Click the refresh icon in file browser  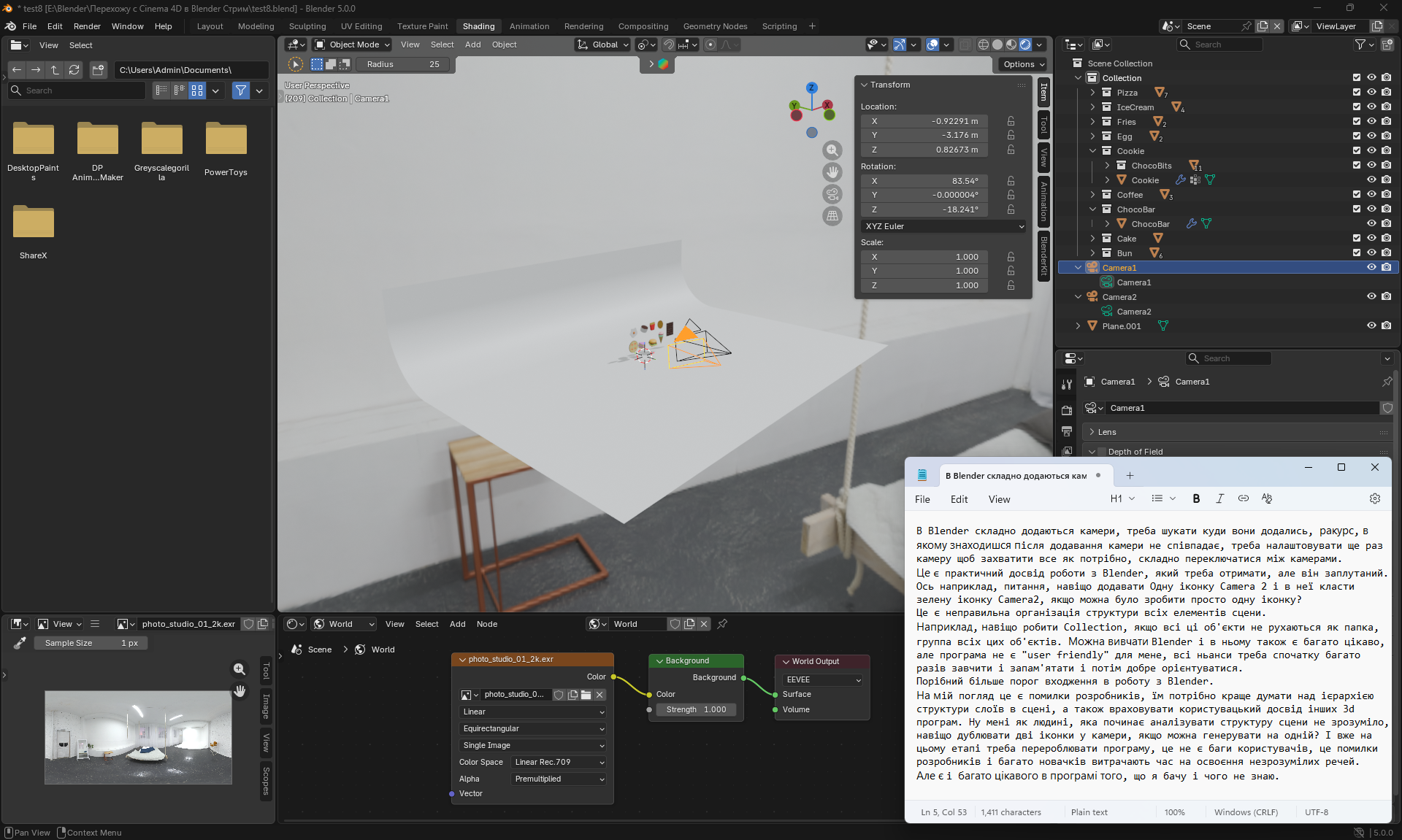tap(74, 70)
